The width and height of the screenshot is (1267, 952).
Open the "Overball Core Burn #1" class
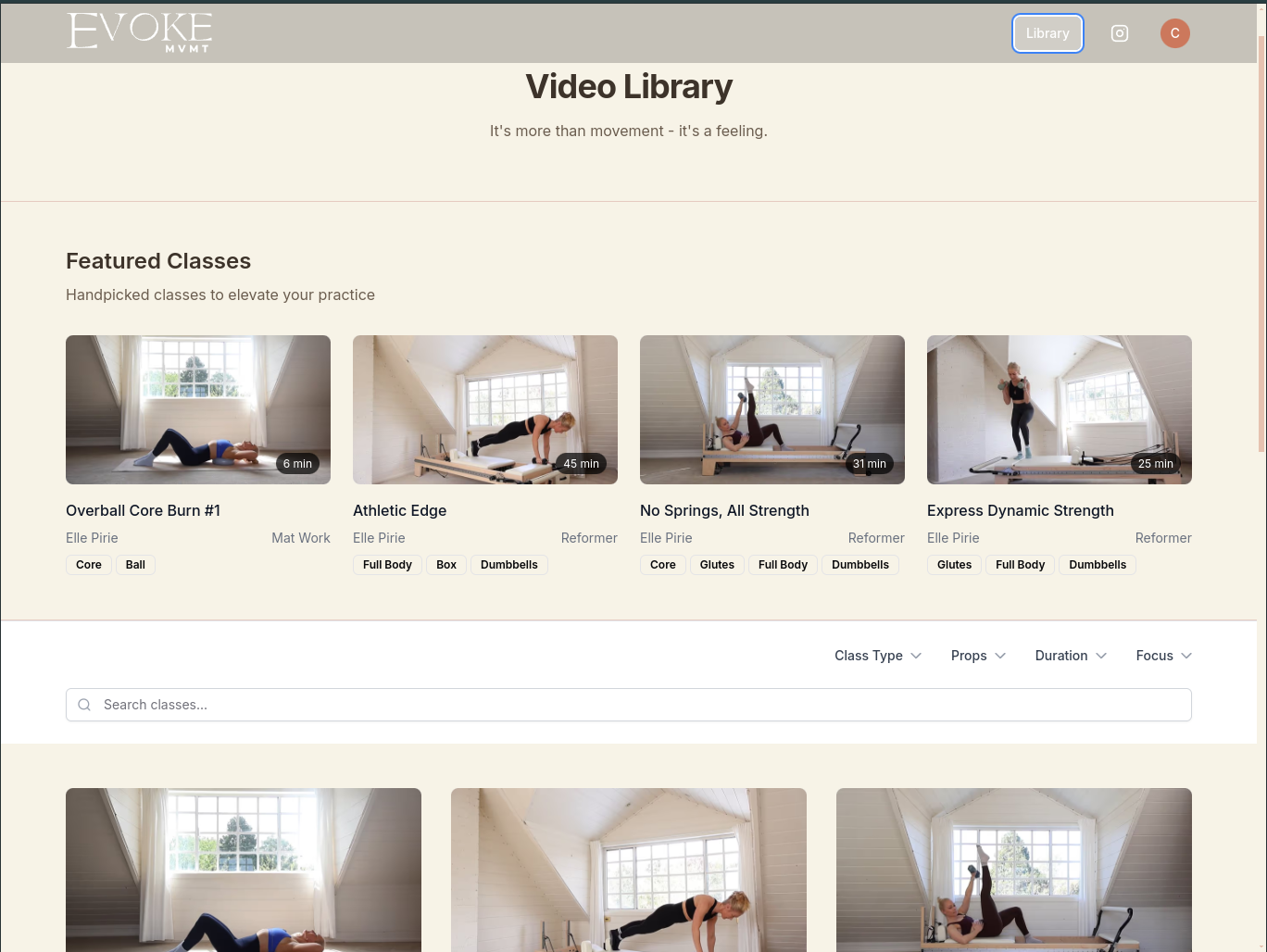143,510
